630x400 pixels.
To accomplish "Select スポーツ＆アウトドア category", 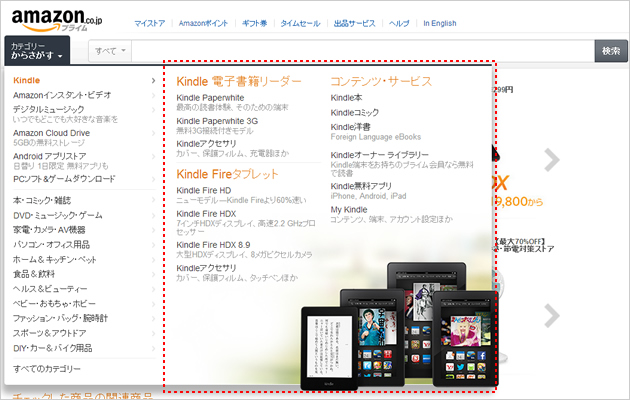I will coord(49,333).
